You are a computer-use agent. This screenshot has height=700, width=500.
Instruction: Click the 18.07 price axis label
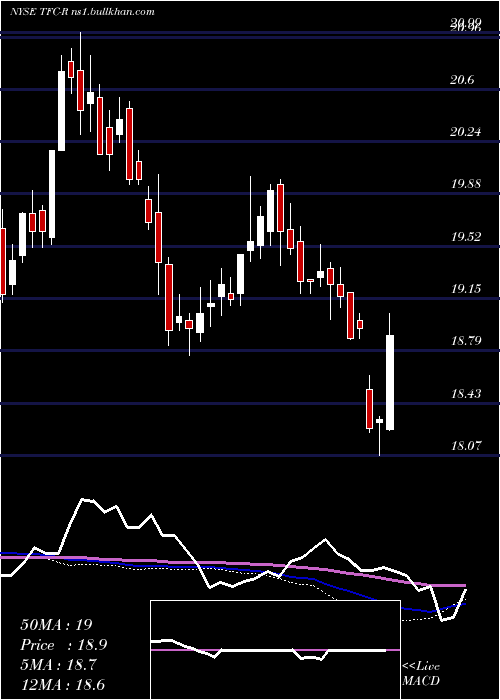click(467, 446)
